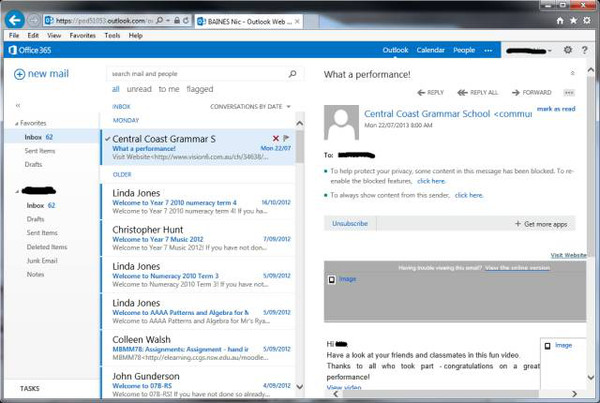Show only messages sent to me
This screenshot has height=403, width=600.
(168, 89)
